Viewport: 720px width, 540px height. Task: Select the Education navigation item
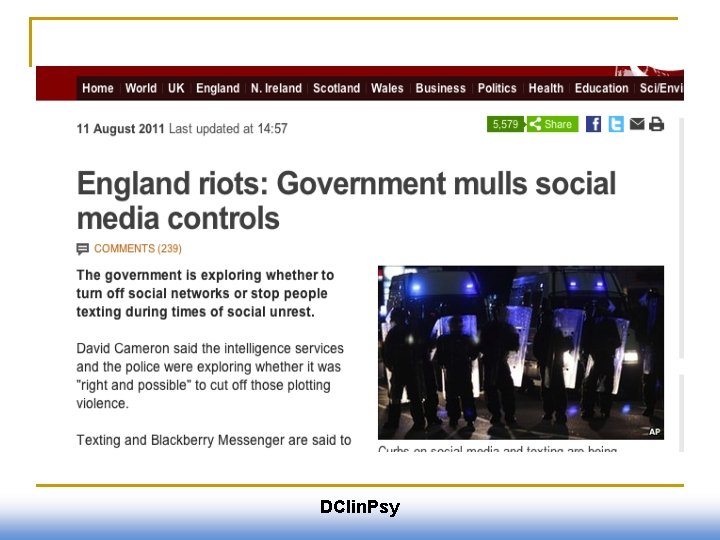[x=602, y=88]
